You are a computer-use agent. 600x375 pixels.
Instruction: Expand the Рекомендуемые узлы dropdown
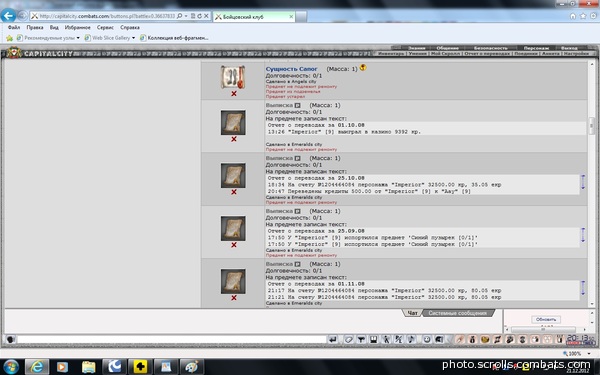click(78, 38)
